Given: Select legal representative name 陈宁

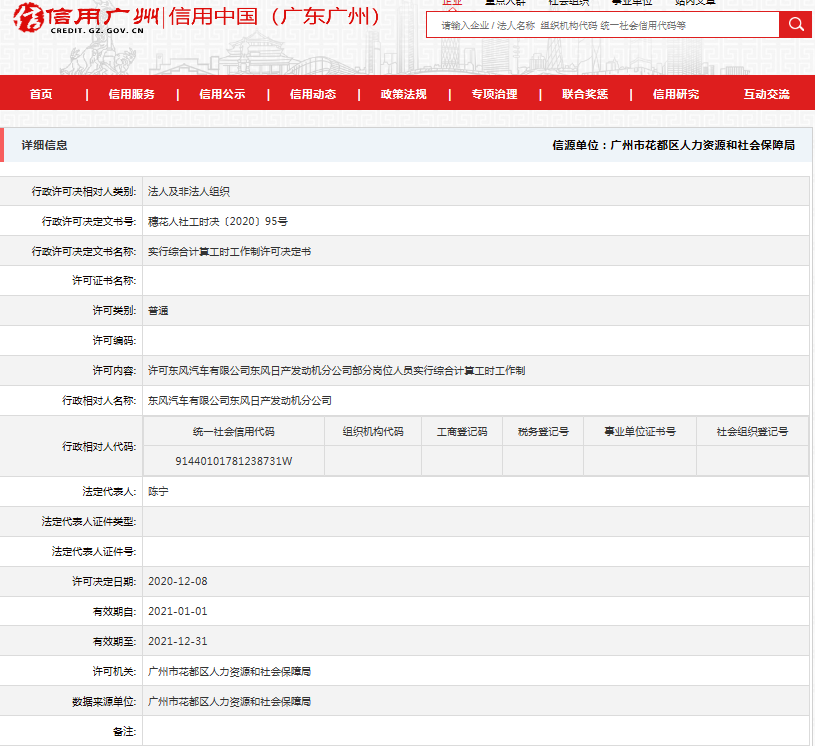Looking at the screenshot, I should pos(158,491).
